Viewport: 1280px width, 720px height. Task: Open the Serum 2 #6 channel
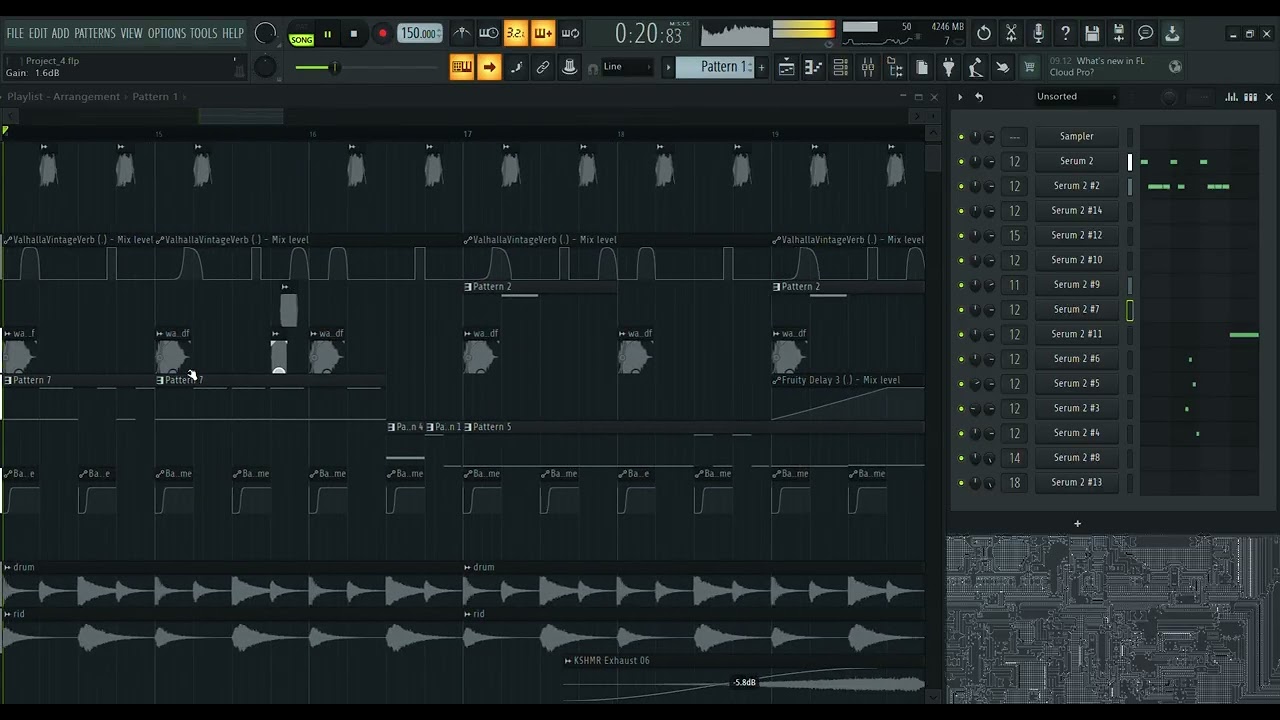coord(1077,359)
